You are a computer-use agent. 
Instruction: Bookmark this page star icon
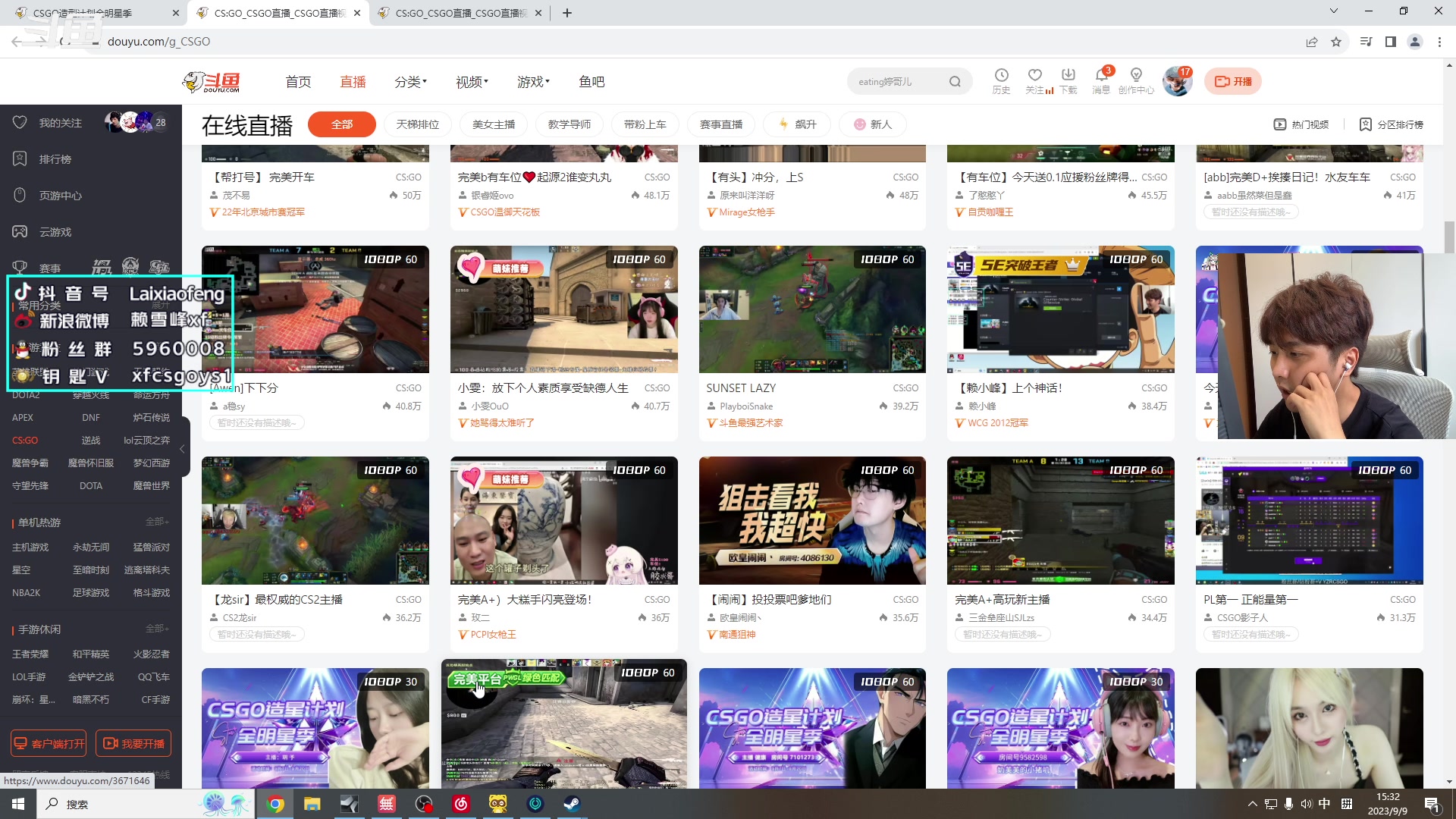1336,42
